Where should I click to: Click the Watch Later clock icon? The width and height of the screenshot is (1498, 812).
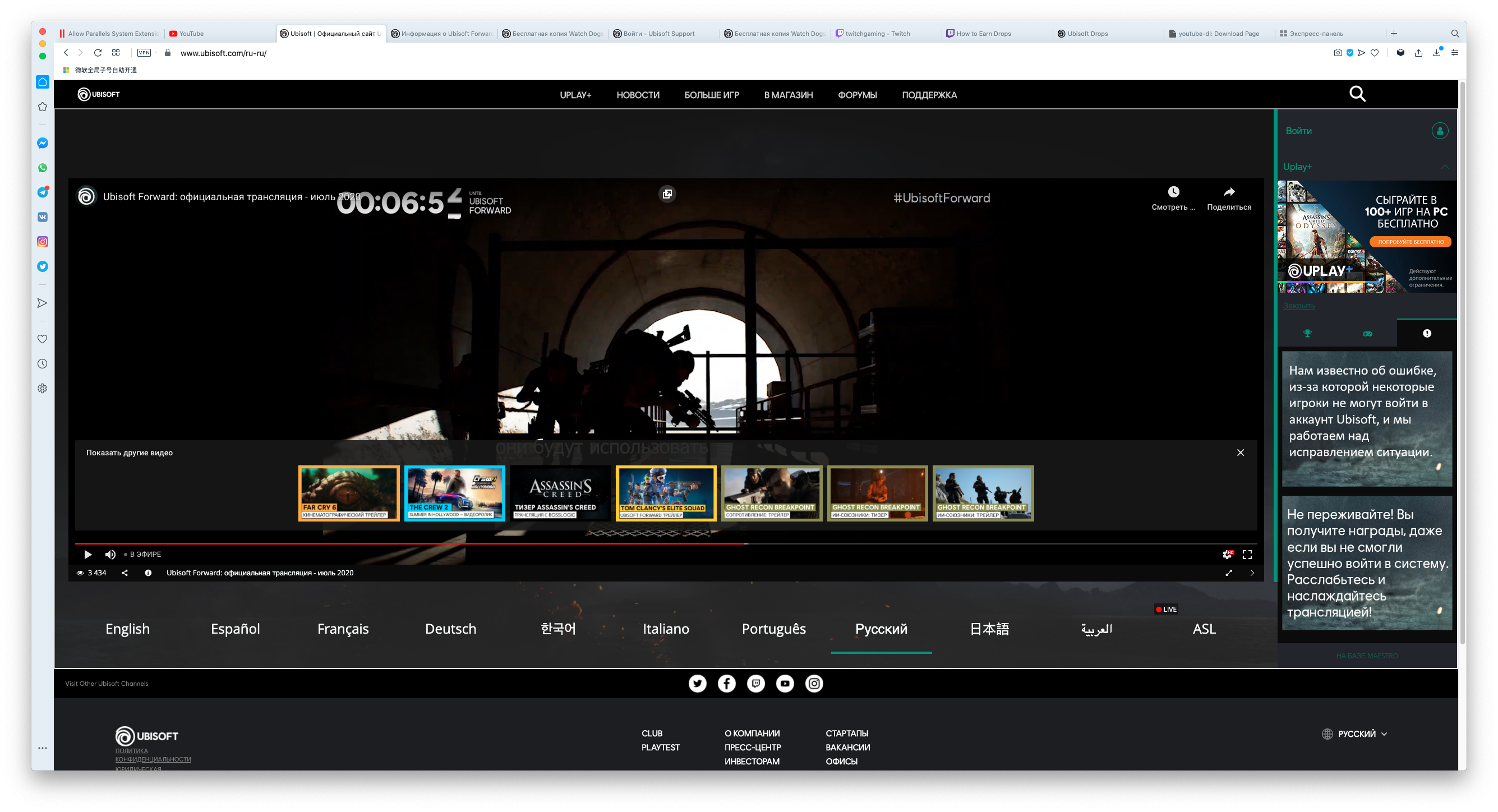(1173, 192)
